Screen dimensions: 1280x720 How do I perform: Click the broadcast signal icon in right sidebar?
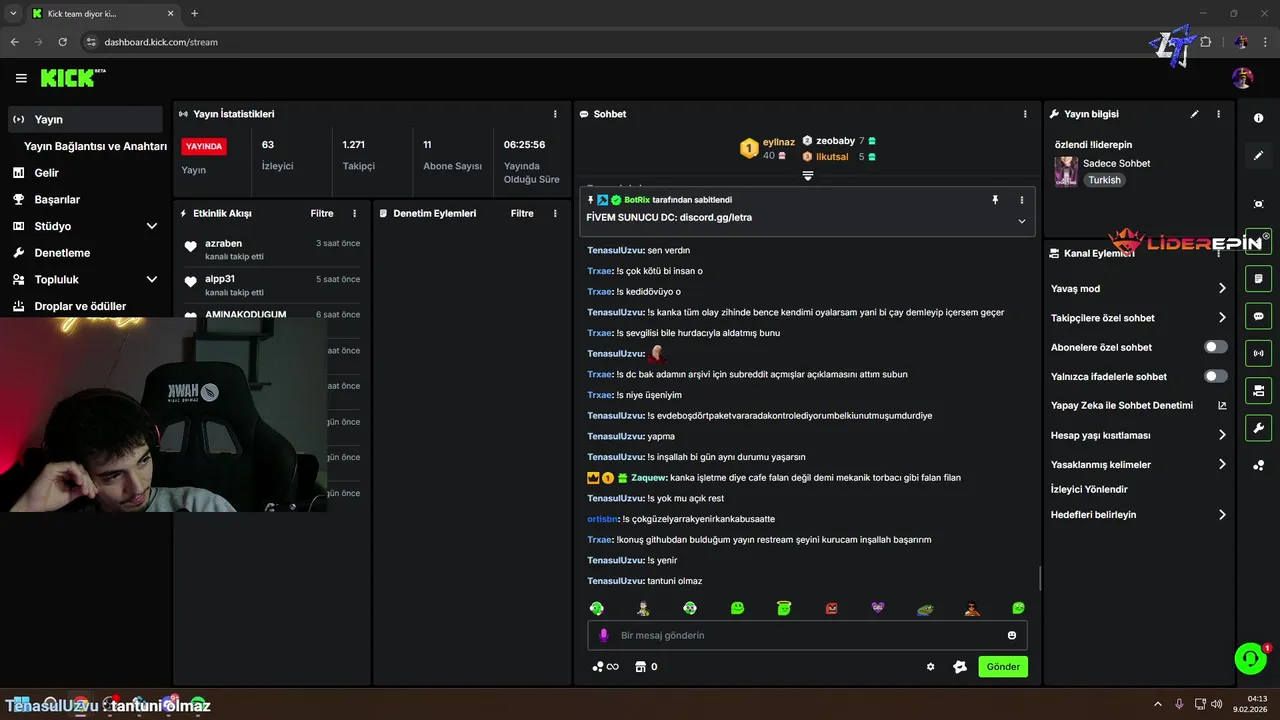click(1258, 353)
